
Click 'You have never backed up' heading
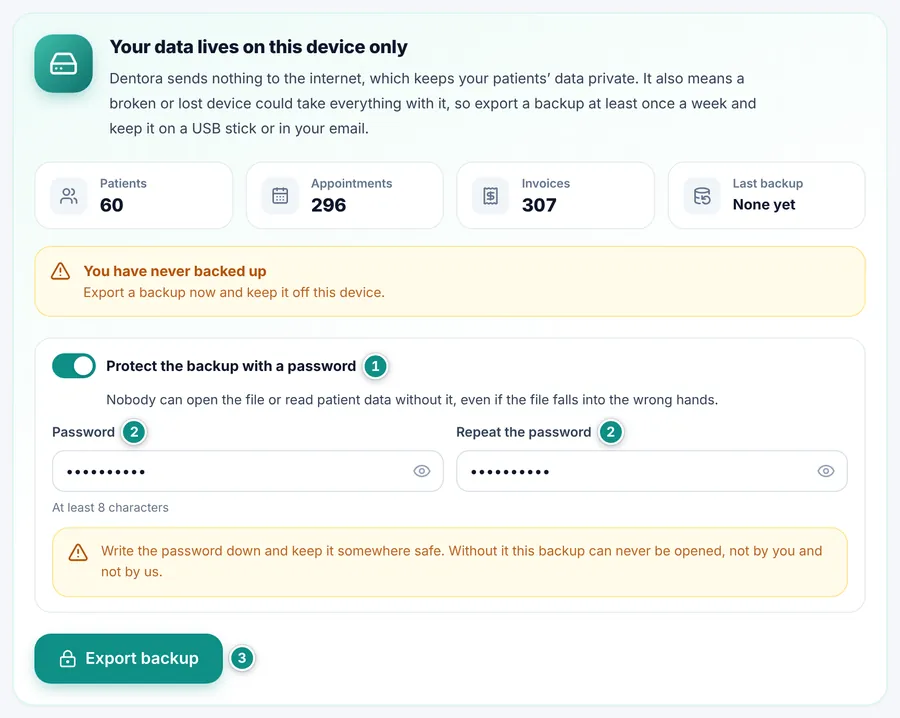coord(175,271)
